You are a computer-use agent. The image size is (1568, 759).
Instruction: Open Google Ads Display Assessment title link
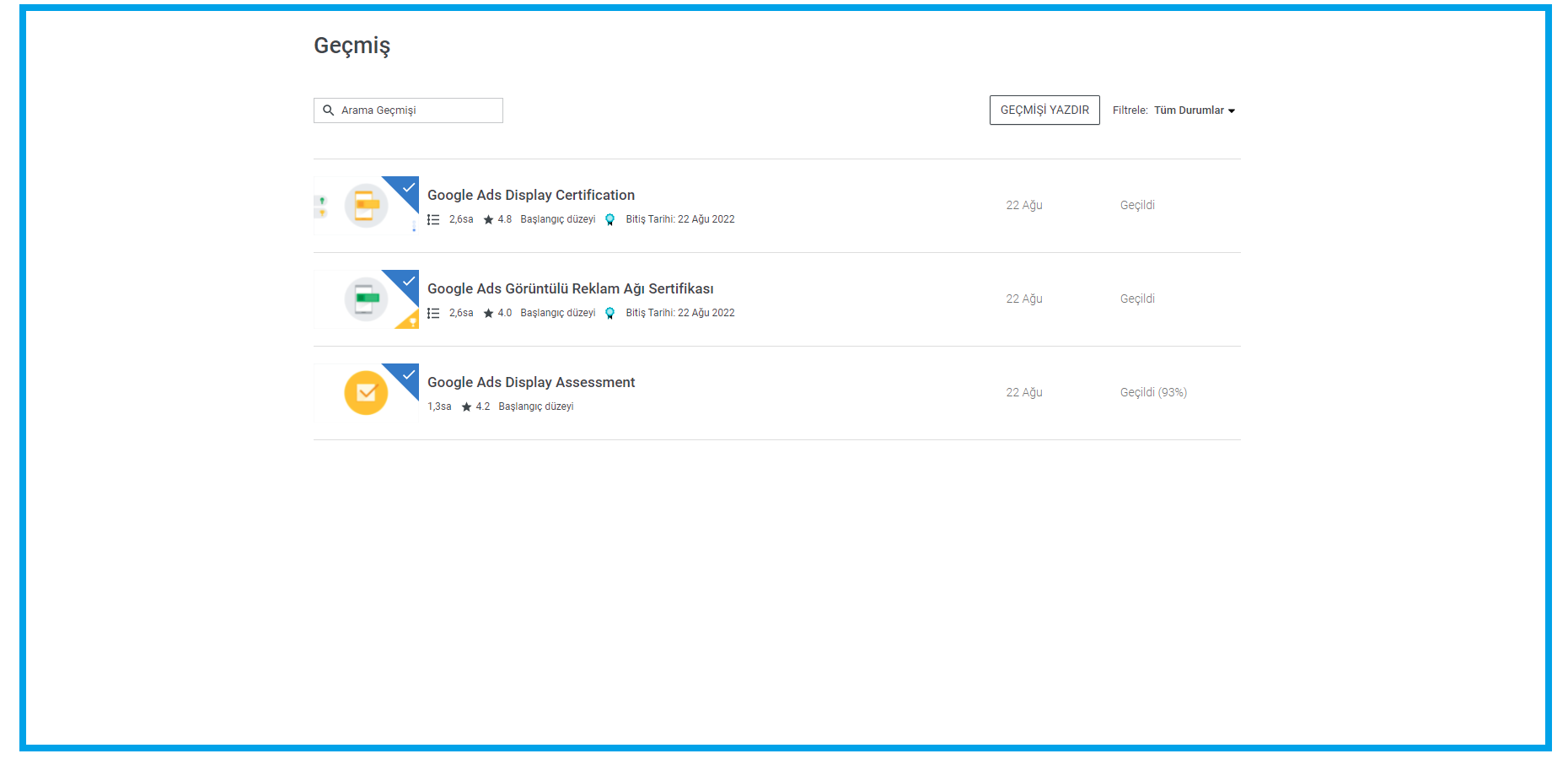pyautogui.click(x=531, y=382)
